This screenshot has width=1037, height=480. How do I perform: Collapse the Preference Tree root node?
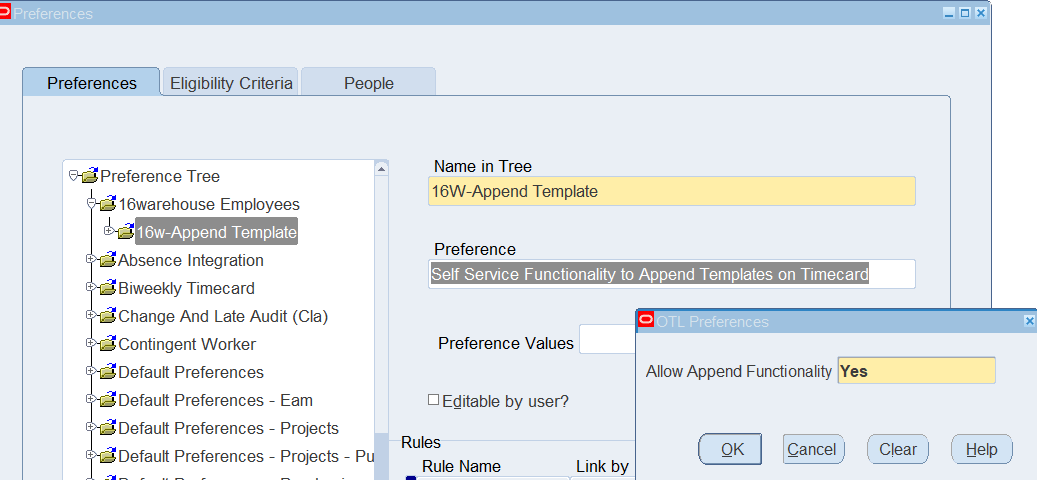pos(73,176)
